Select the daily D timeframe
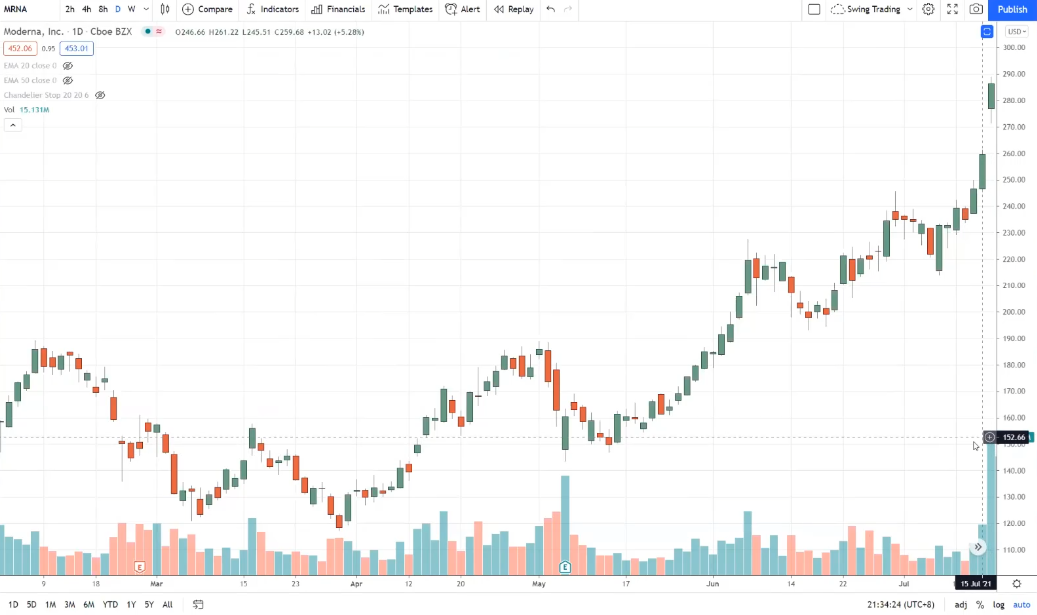Image resolution: width=1037 pixels, height=615 pixels. (118, 9)
